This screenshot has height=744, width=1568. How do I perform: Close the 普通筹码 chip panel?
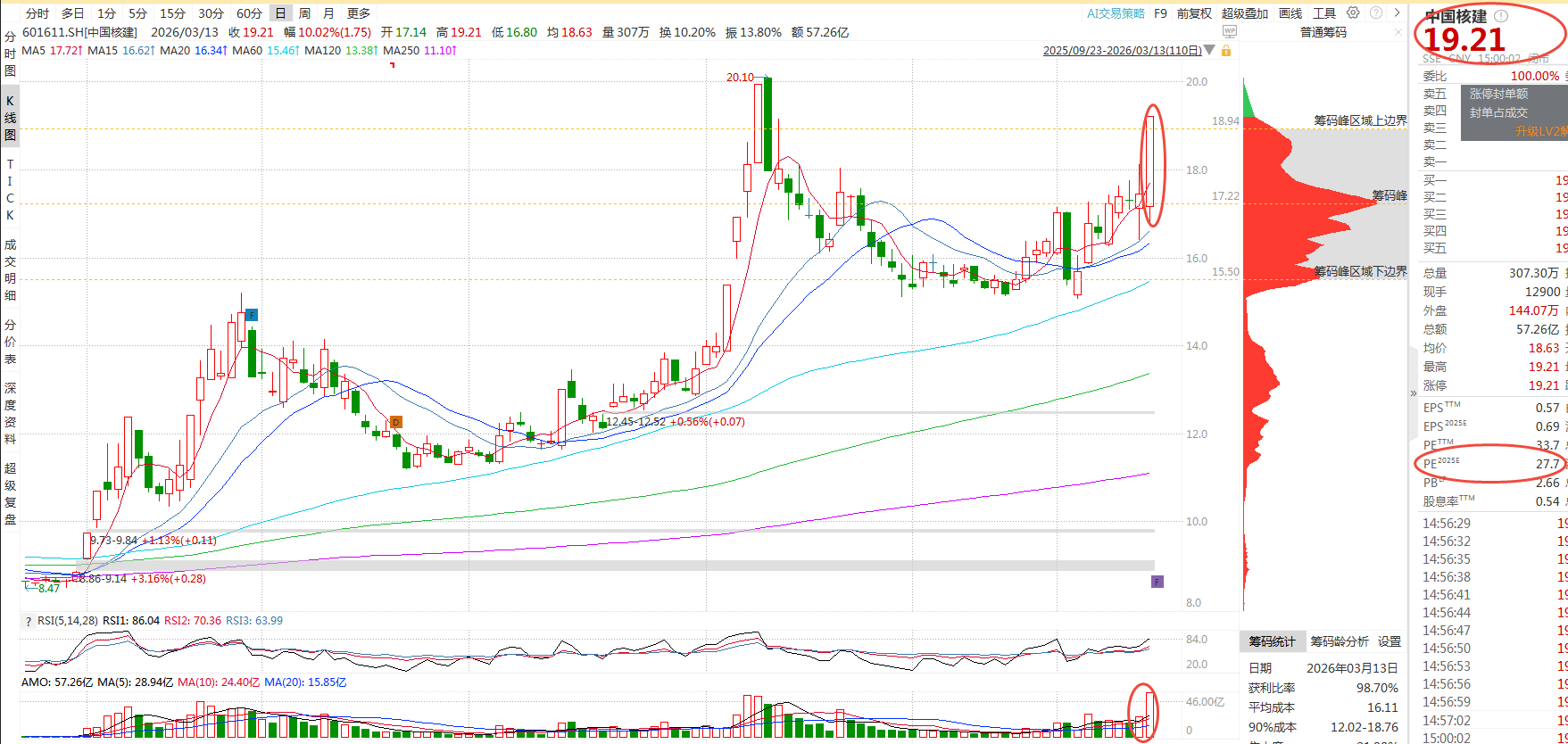(x=1398, y=32)
